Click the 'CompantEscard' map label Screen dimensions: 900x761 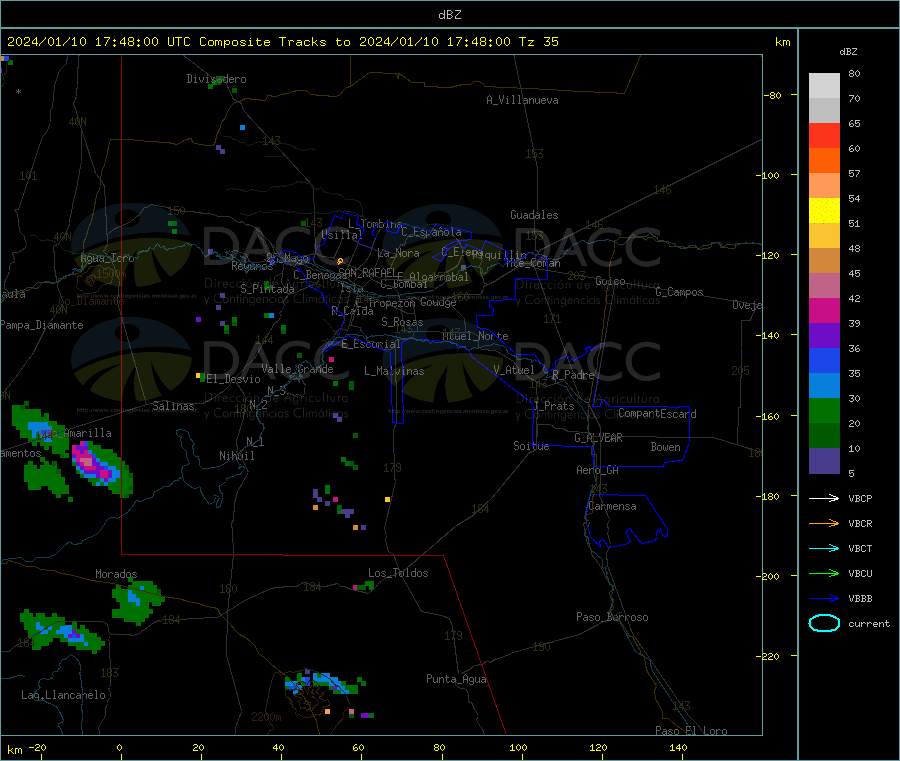[x=657, y=414]
